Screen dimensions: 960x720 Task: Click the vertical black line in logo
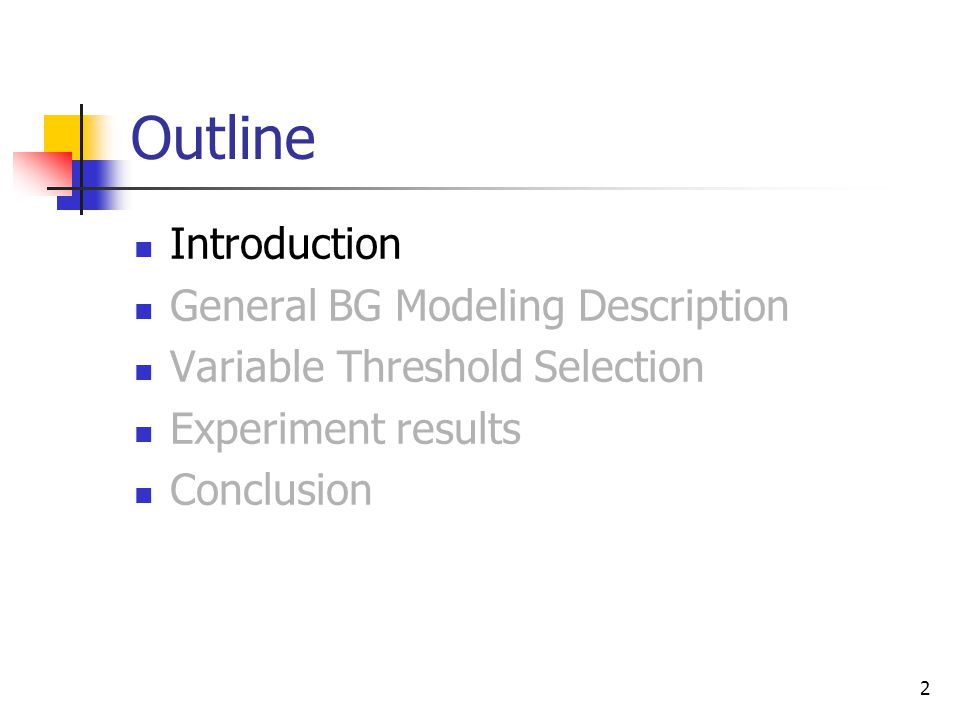pyautogui.click(x=81, y=159)
